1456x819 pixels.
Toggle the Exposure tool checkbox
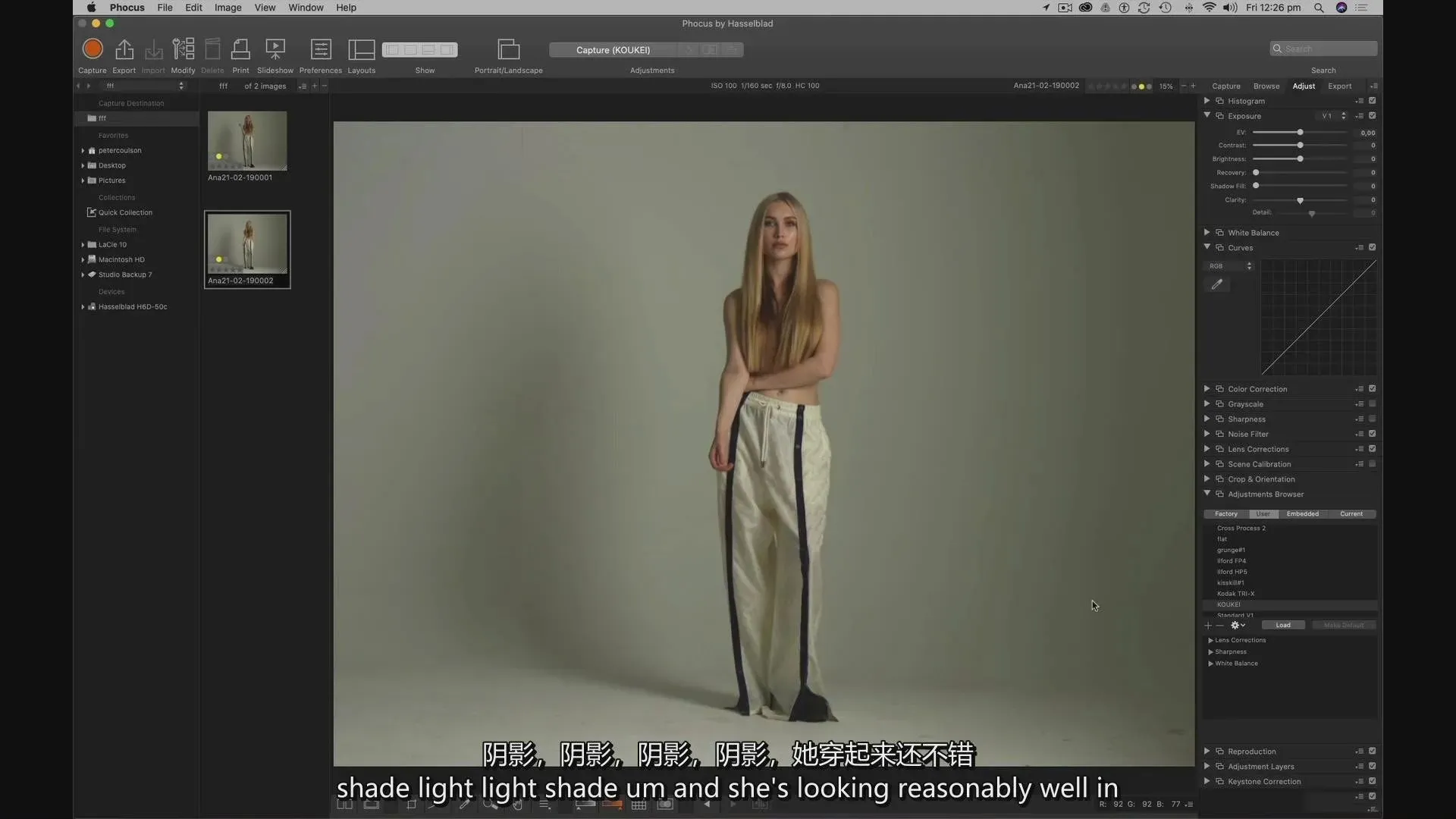(1372, 116)
